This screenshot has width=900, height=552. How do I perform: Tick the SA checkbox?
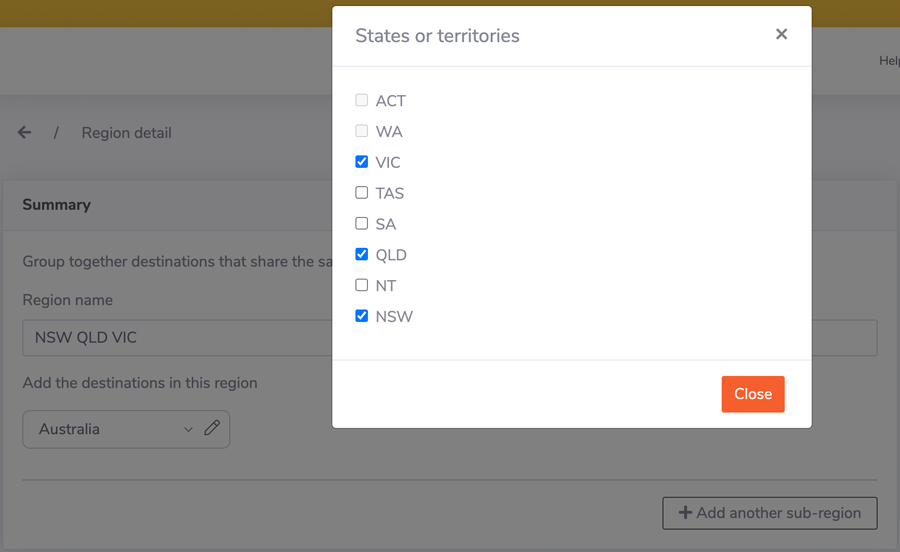(x=362, y=224)
